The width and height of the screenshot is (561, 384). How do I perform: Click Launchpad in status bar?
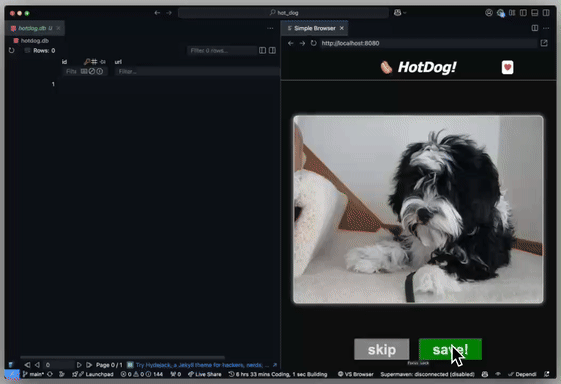[x=93, y=374]
